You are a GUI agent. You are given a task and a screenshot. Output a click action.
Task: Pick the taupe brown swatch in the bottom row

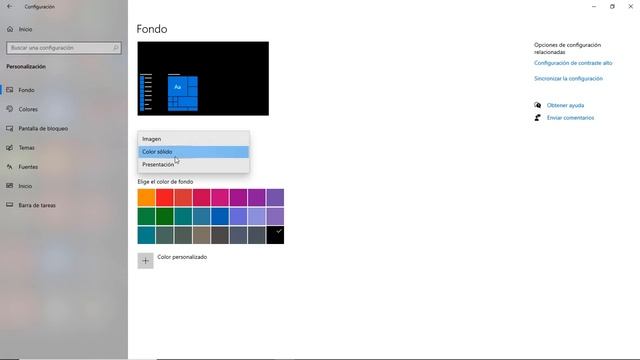click(x=202, y=235)
